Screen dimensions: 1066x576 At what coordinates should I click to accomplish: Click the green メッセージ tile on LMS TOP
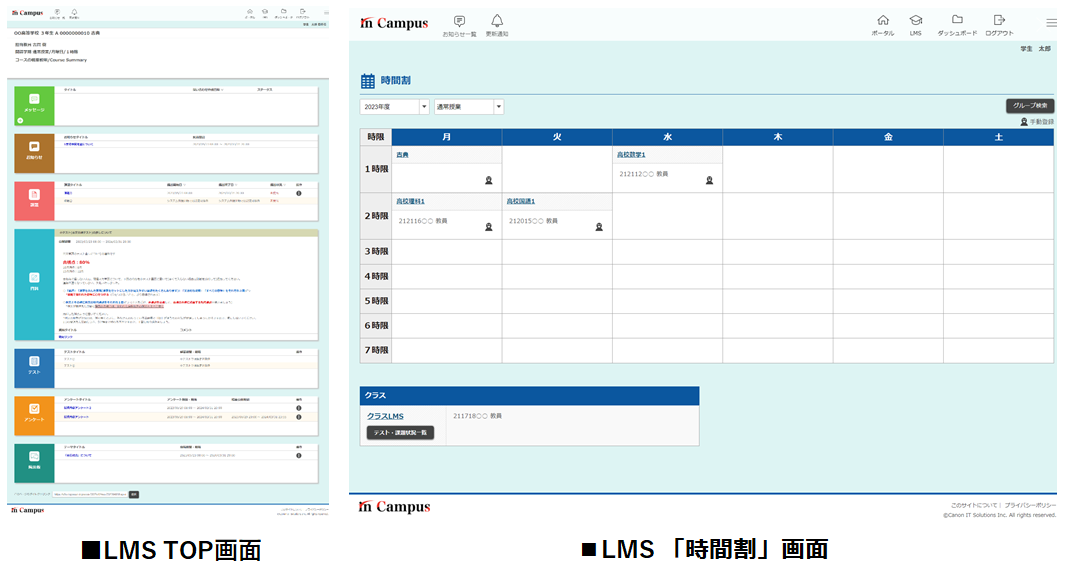34,105
